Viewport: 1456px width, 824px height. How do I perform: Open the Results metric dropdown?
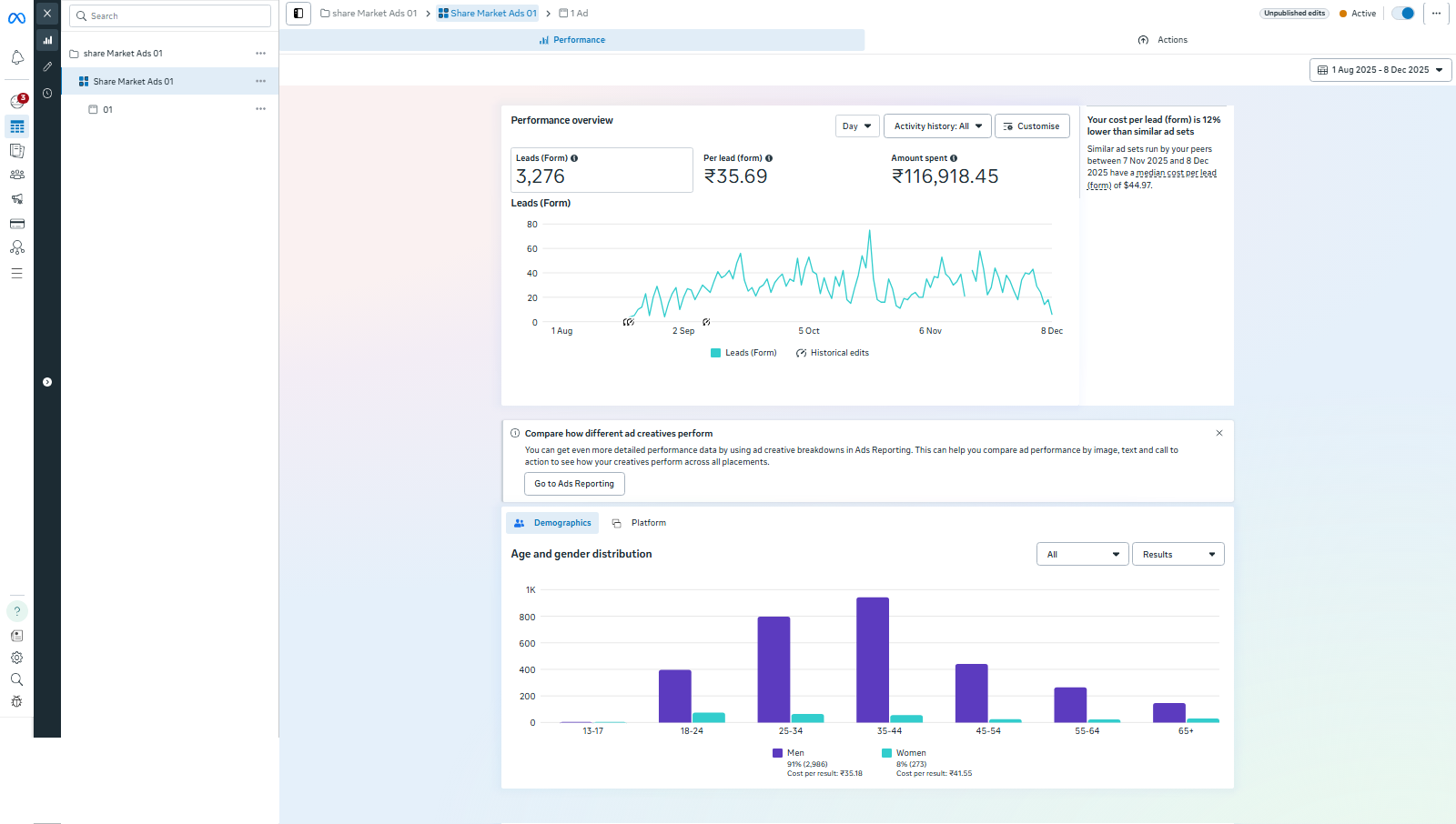tap(1178, 555)
